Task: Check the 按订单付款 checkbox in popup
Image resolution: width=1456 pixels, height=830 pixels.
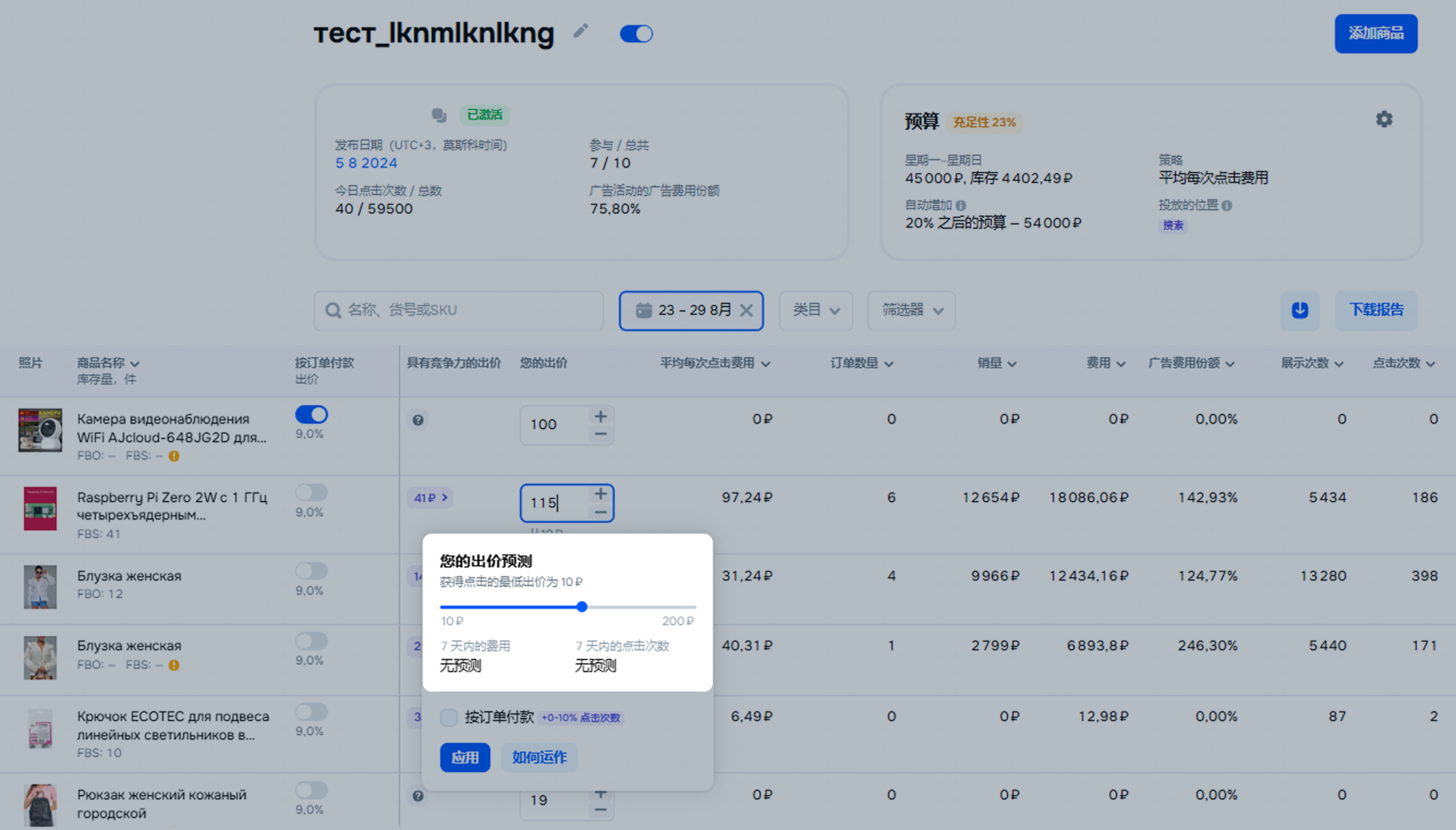Action: point(449,717)
